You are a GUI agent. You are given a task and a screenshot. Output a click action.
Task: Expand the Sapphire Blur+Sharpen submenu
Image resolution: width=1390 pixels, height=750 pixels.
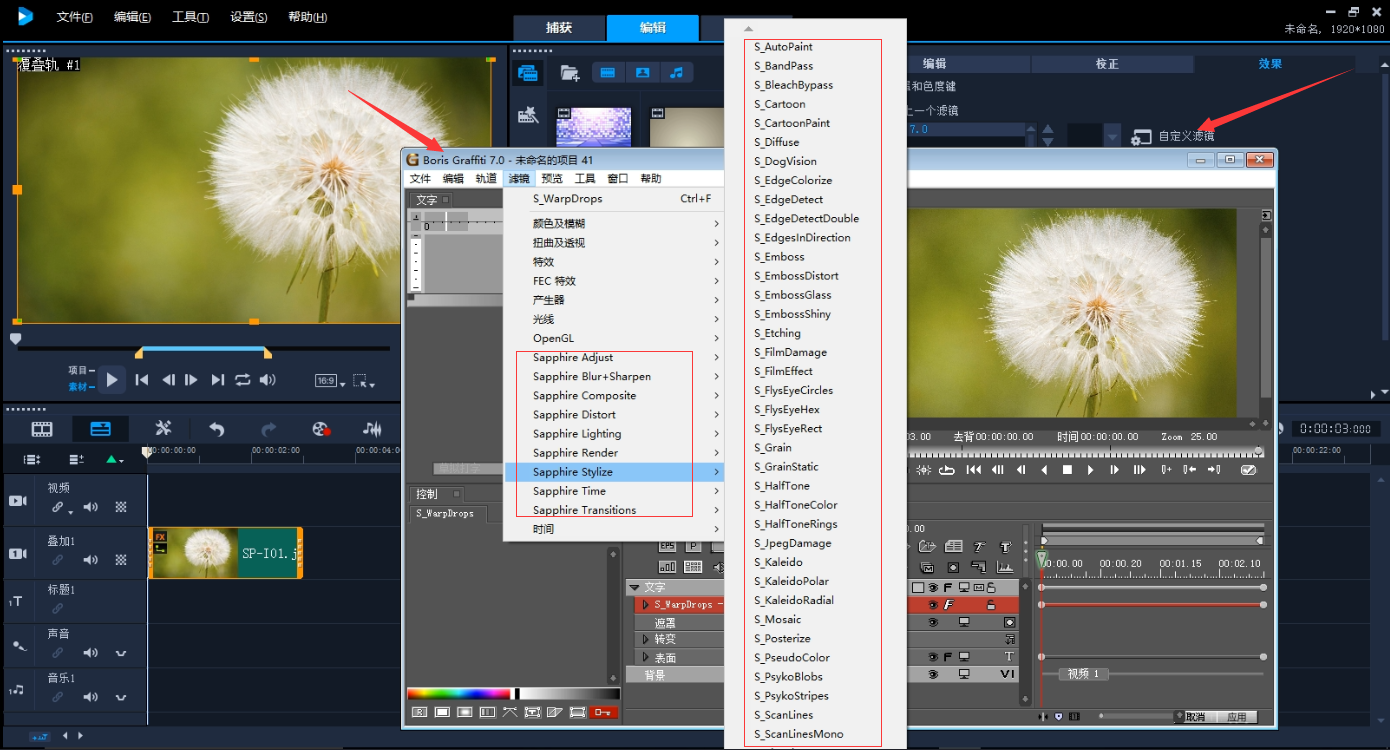tap(614, 376)
